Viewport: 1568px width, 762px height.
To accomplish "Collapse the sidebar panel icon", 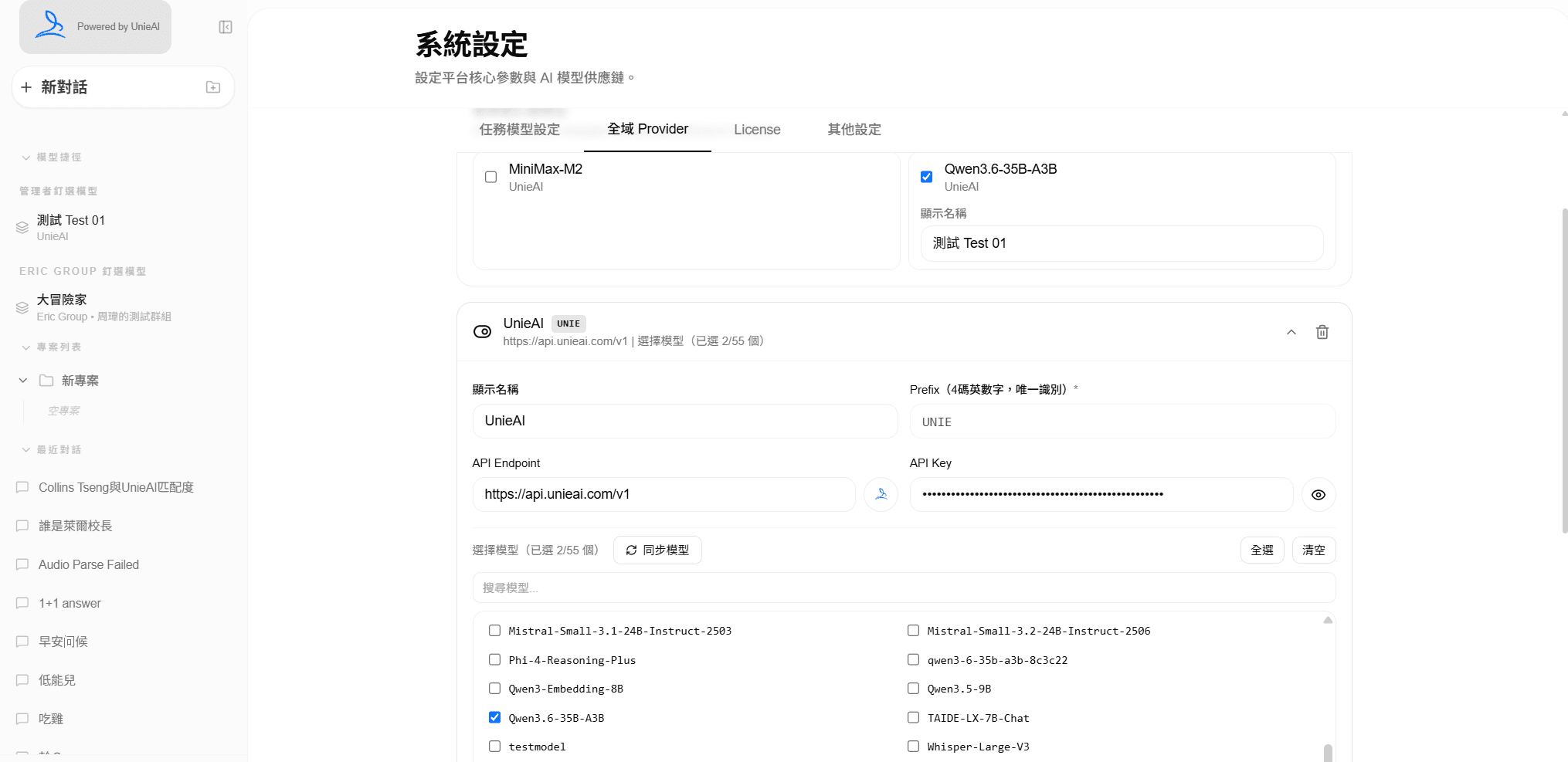I will (x=226, y=27).
